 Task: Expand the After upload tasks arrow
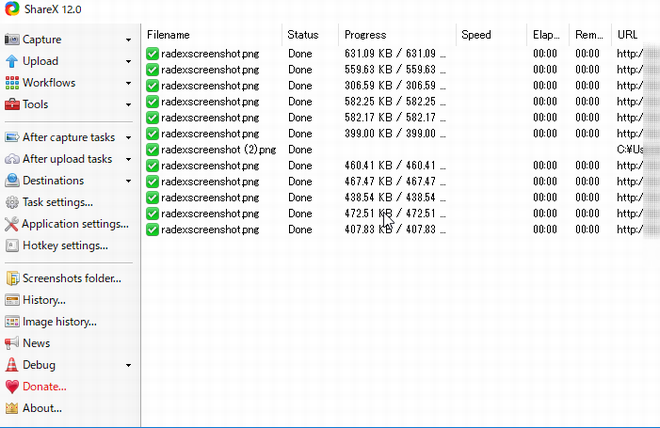[128, 160]
